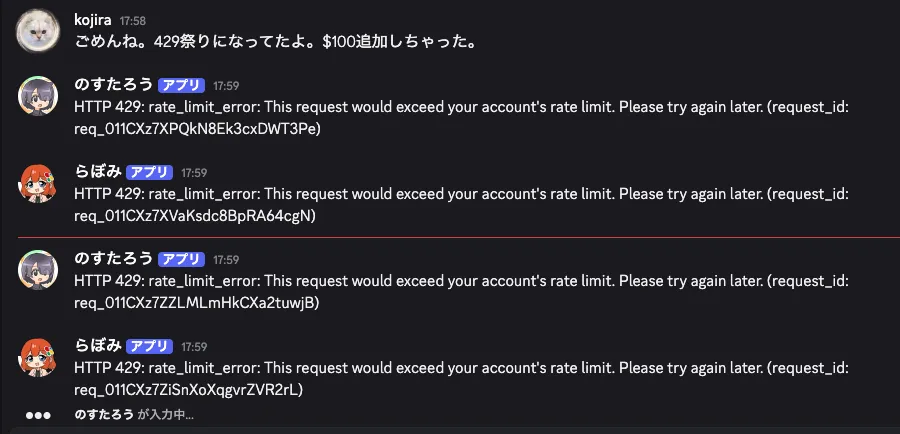Click アプリ badge on message ending RA64cgN
The height and width of the screenshot is (434, 900).
click(x=152, y=172)
